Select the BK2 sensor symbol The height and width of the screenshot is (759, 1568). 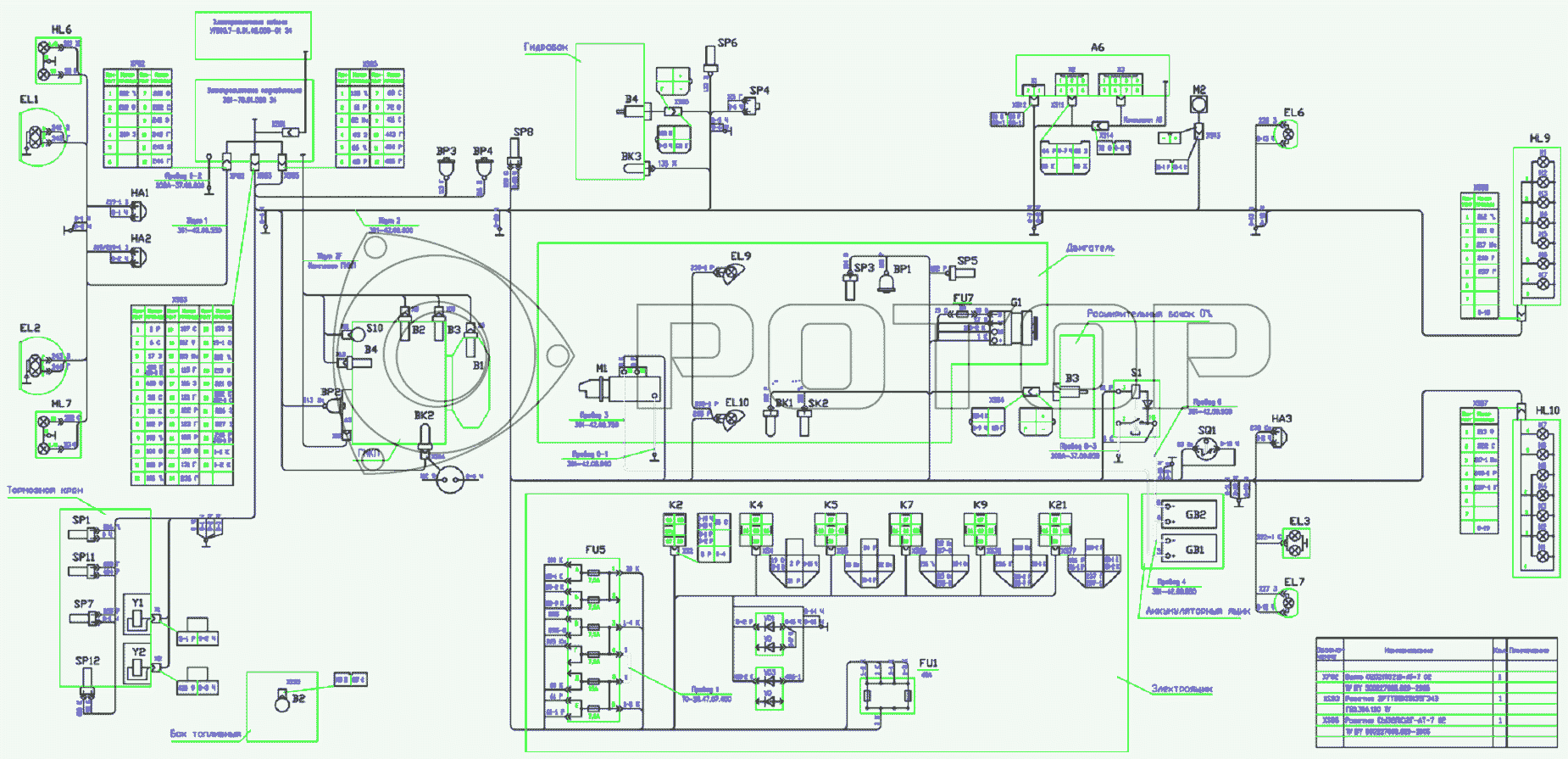coord(425,441)
